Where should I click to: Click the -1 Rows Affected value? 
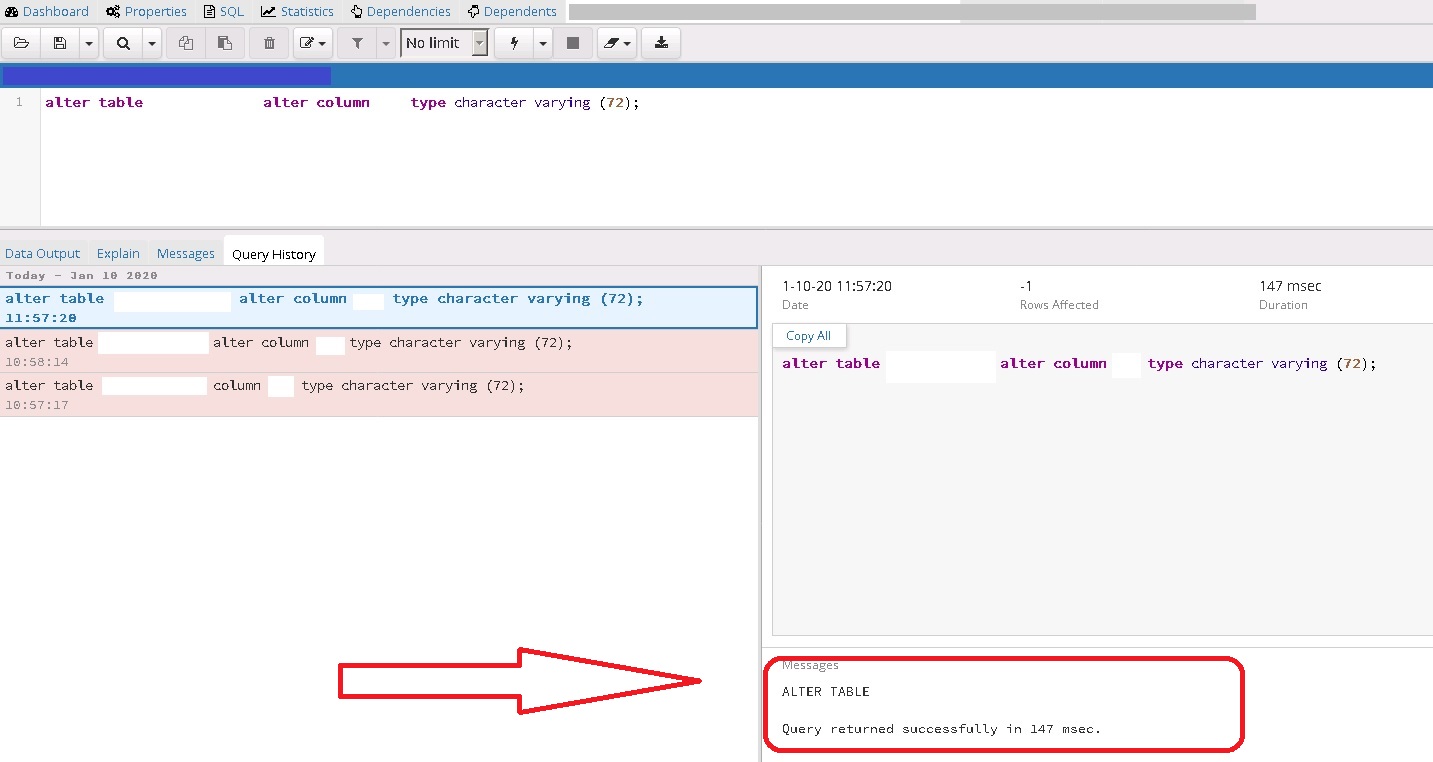click(1026, 286)
